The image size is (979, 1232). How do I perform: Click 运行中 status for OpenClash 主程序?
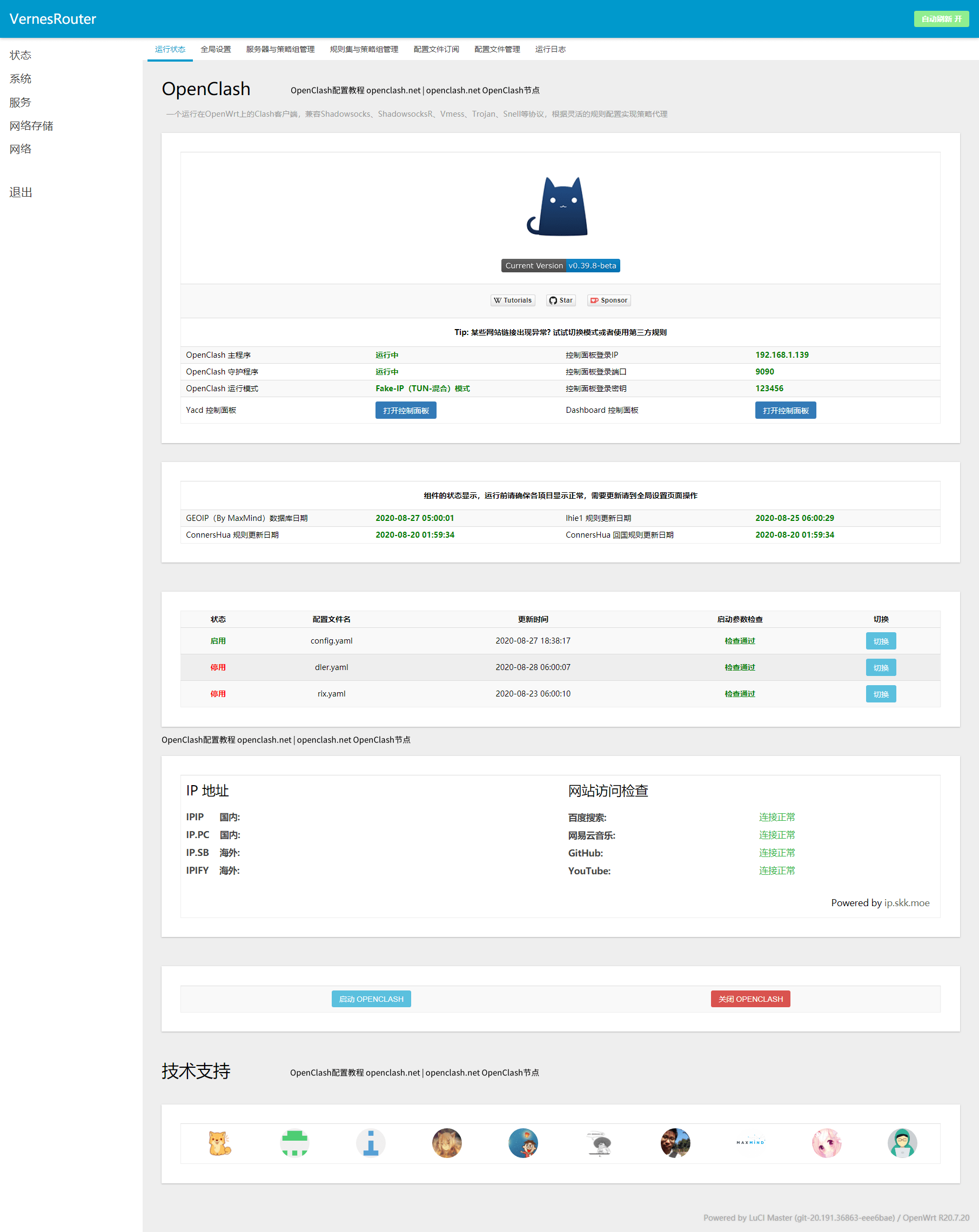[x=387, y=355]
